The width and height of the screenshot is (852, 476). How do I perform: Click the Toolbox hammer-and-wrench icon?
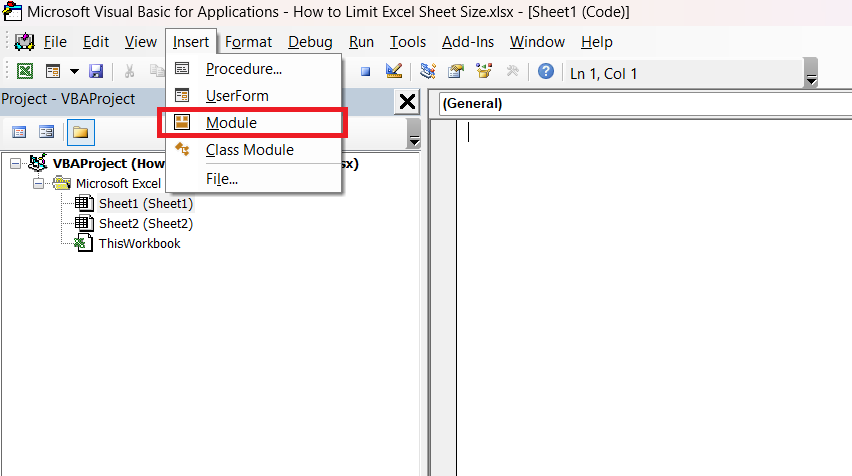(512, 71)
